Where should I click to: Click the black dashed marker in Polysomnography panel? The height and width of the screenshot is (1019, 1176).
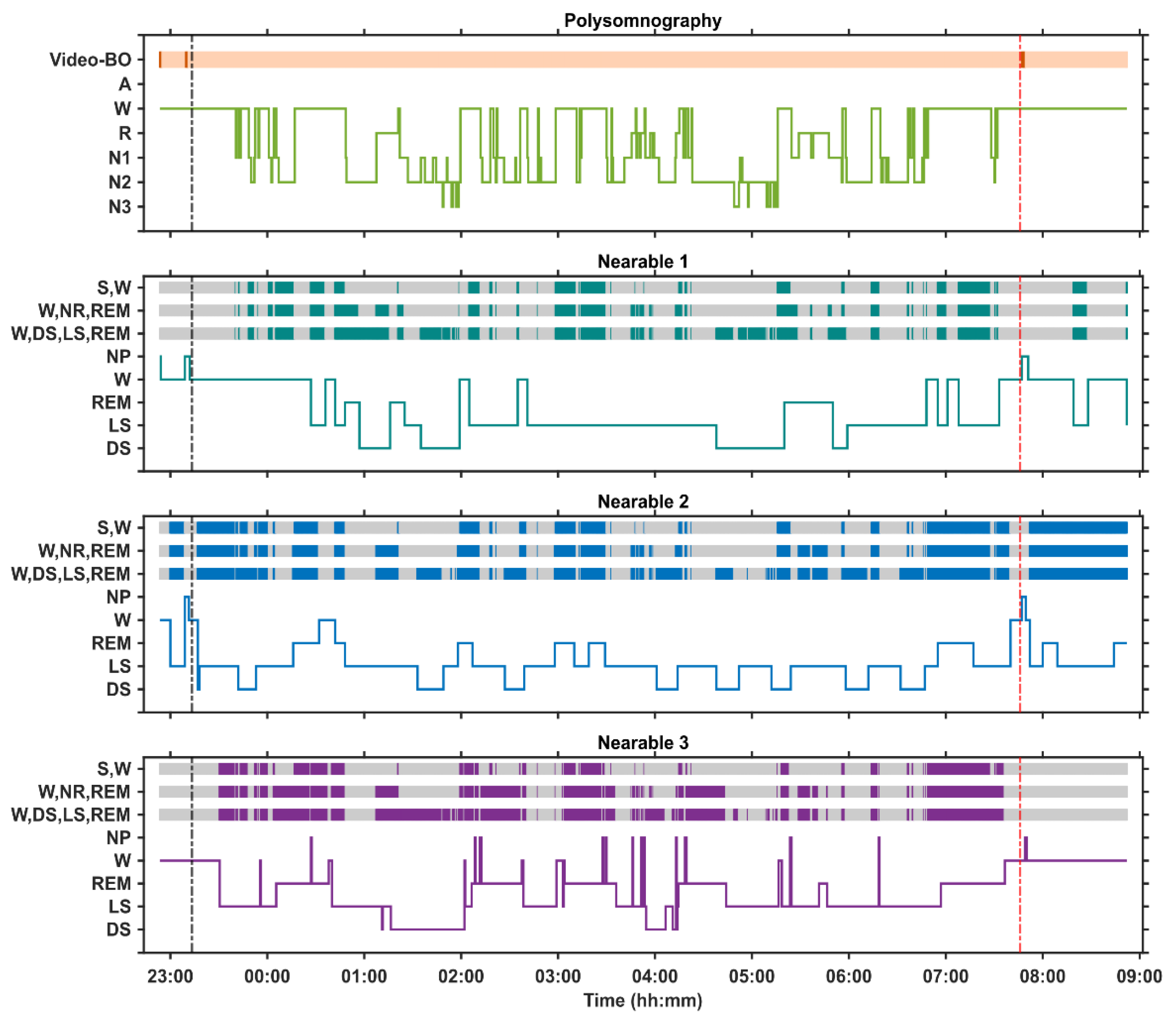click(192, 133)
